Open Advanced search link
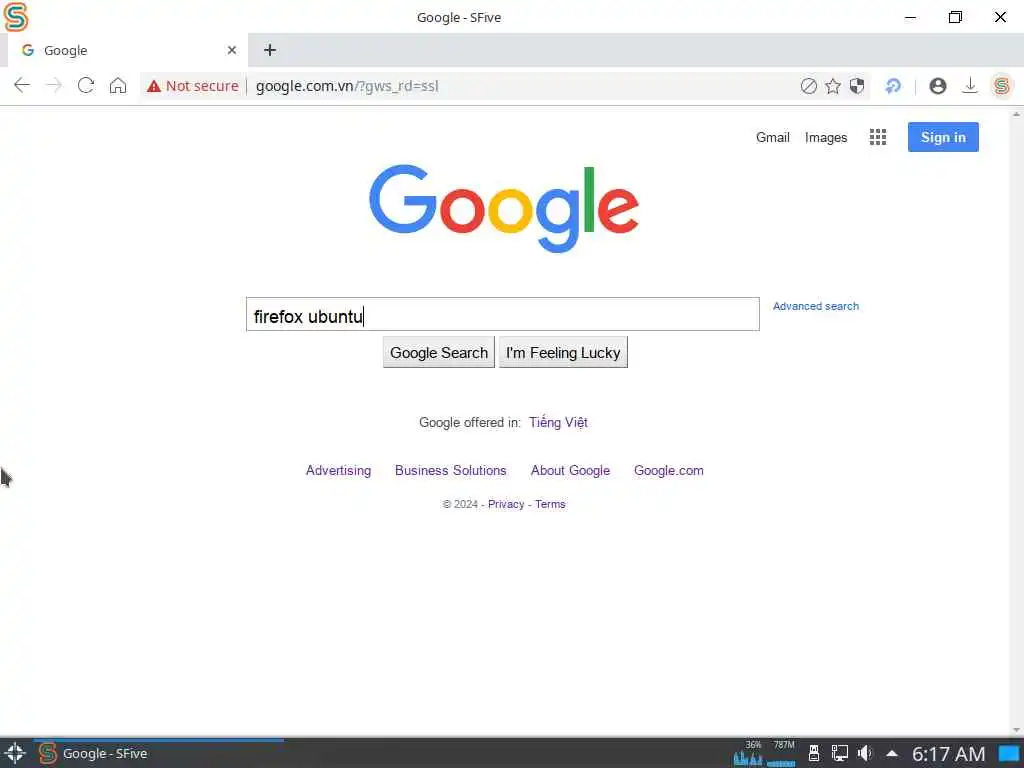This screenshot has height=768, width=1024. (x=816, y=306)
